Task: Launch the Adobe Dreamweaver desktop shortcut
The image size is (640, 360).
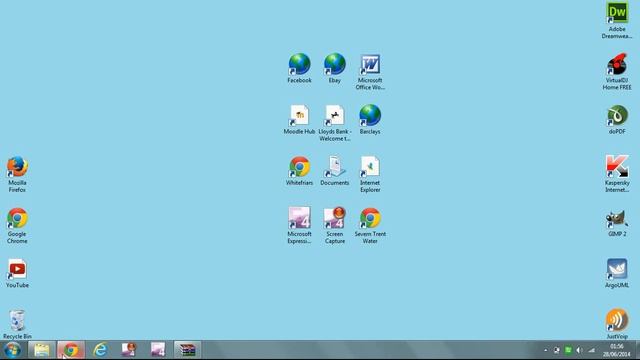Action: coord(617,20)
